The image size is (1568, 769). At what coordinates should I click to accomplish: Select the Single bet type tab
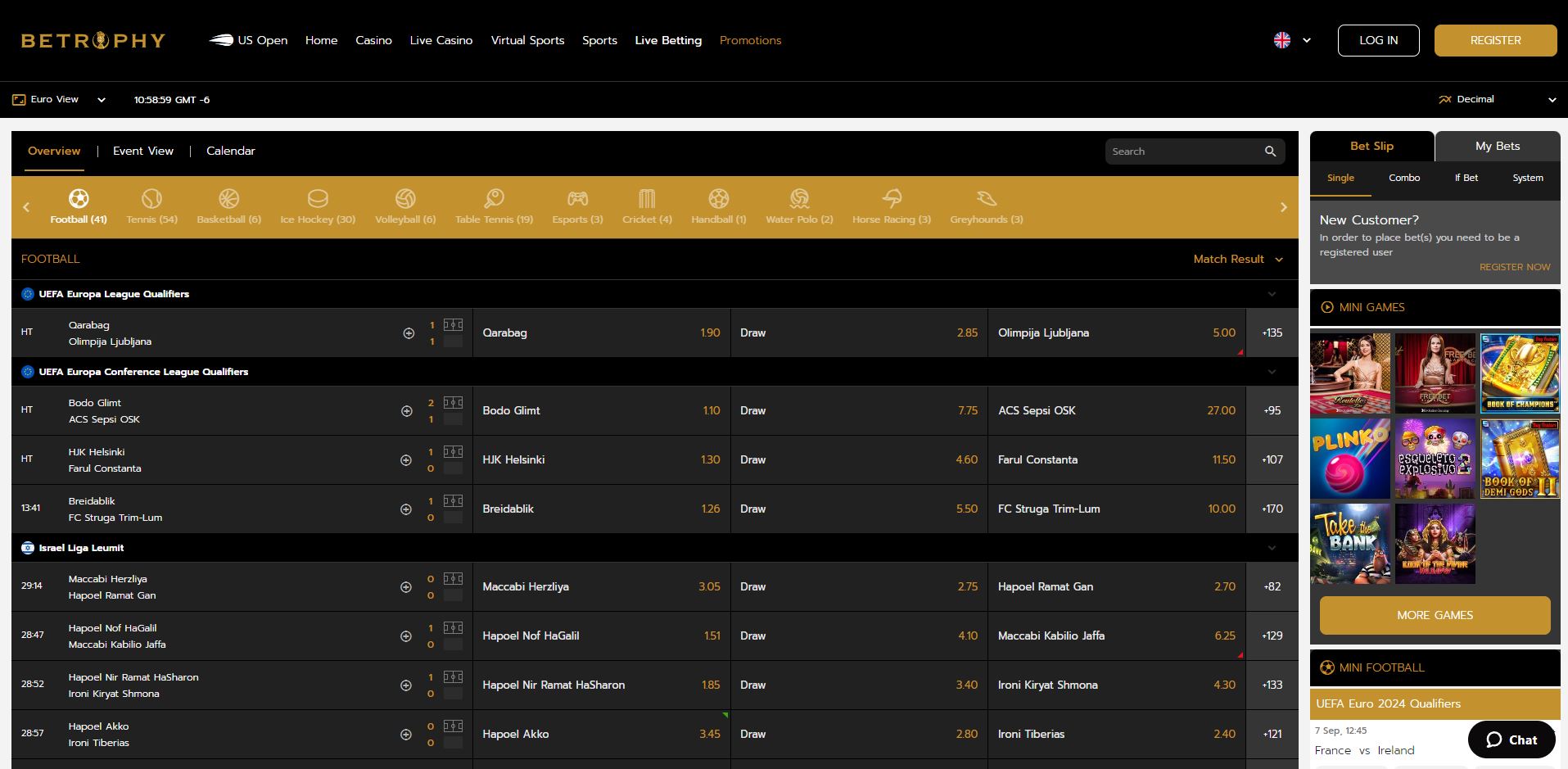point(1340,178)
